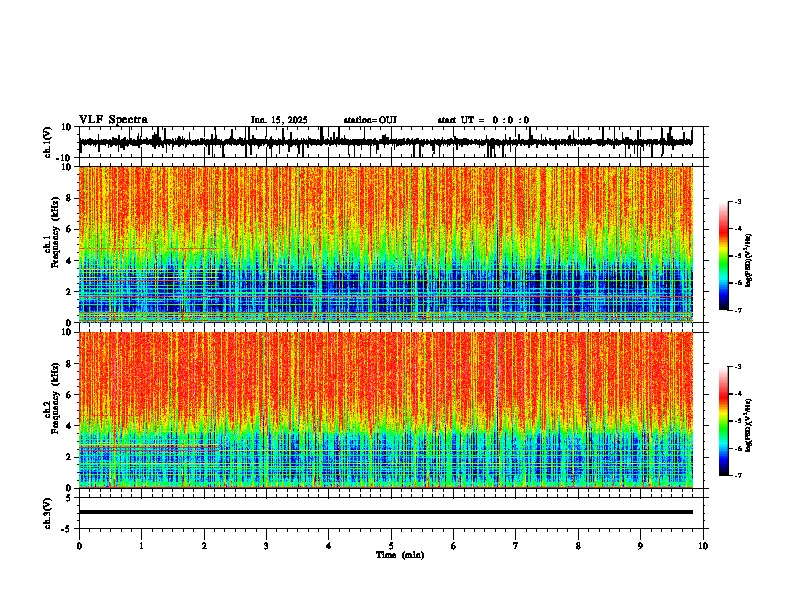Click inside the ch.2 frequency spectrogram
This screenshot has width=792, height=612.
click(385, 410)
